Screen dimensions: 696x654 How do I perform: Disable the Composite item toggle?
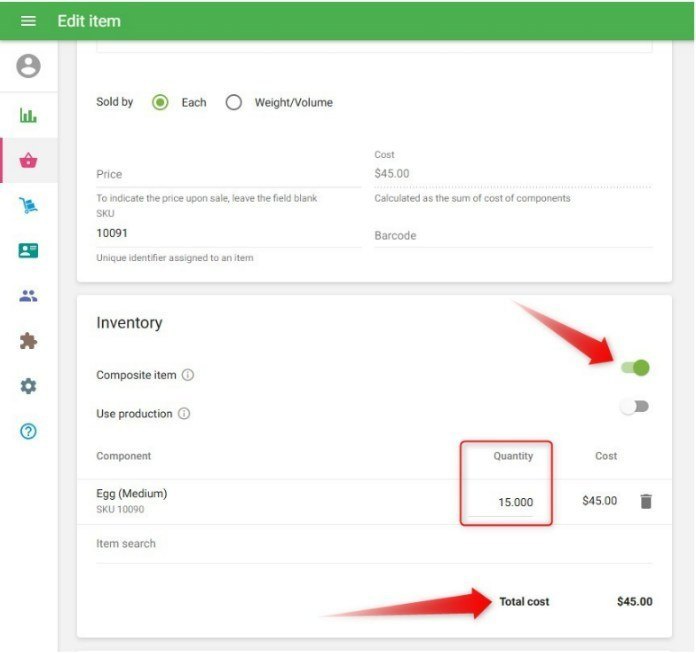point(635,368)
